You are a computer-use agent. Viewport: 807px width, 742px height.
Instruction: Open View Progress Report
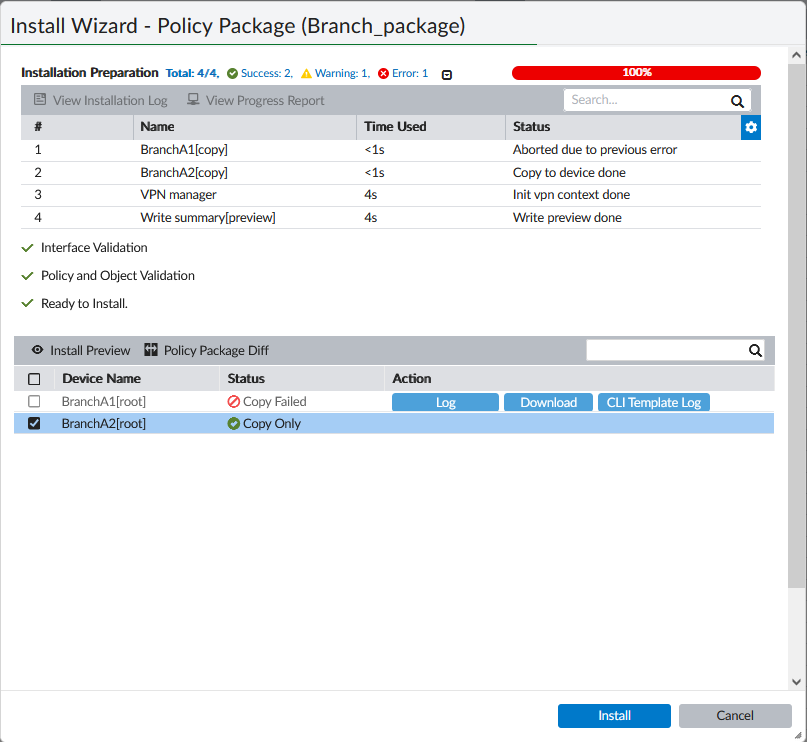click(x=255, y=100)
